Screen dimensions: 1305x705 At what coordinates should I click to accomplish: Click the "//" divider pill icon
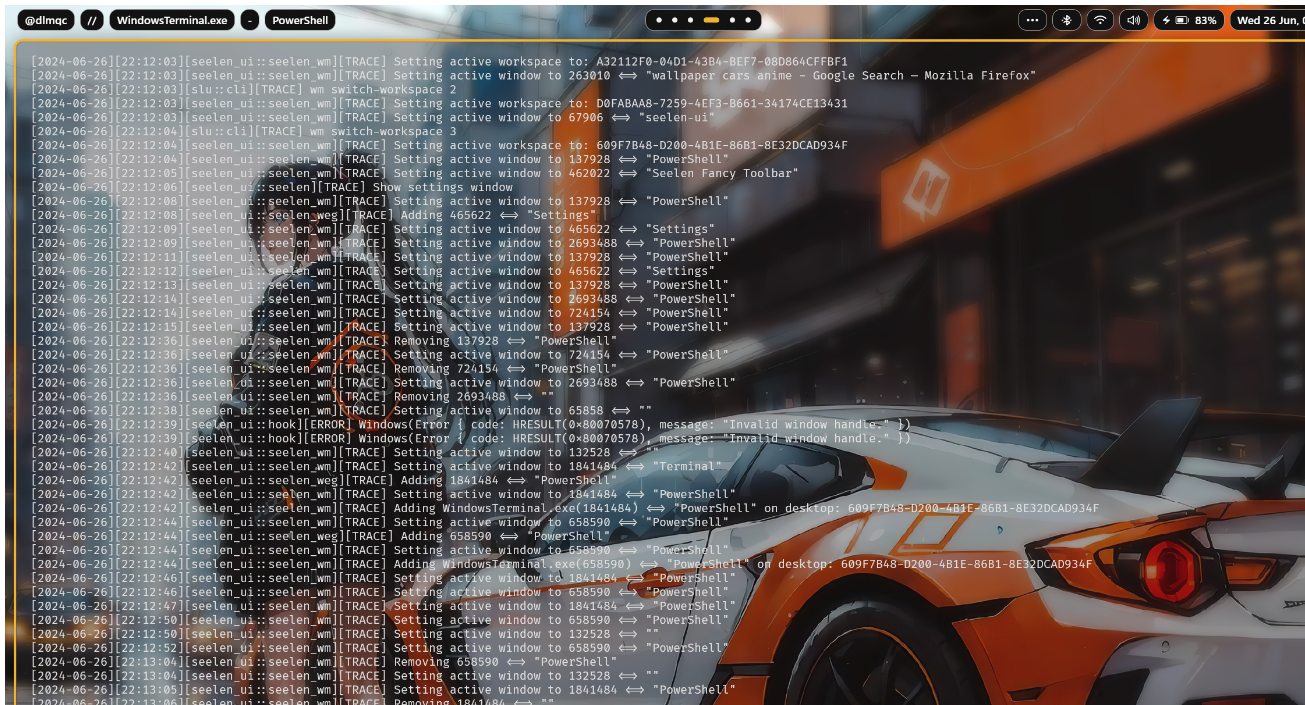coord(91,20)
